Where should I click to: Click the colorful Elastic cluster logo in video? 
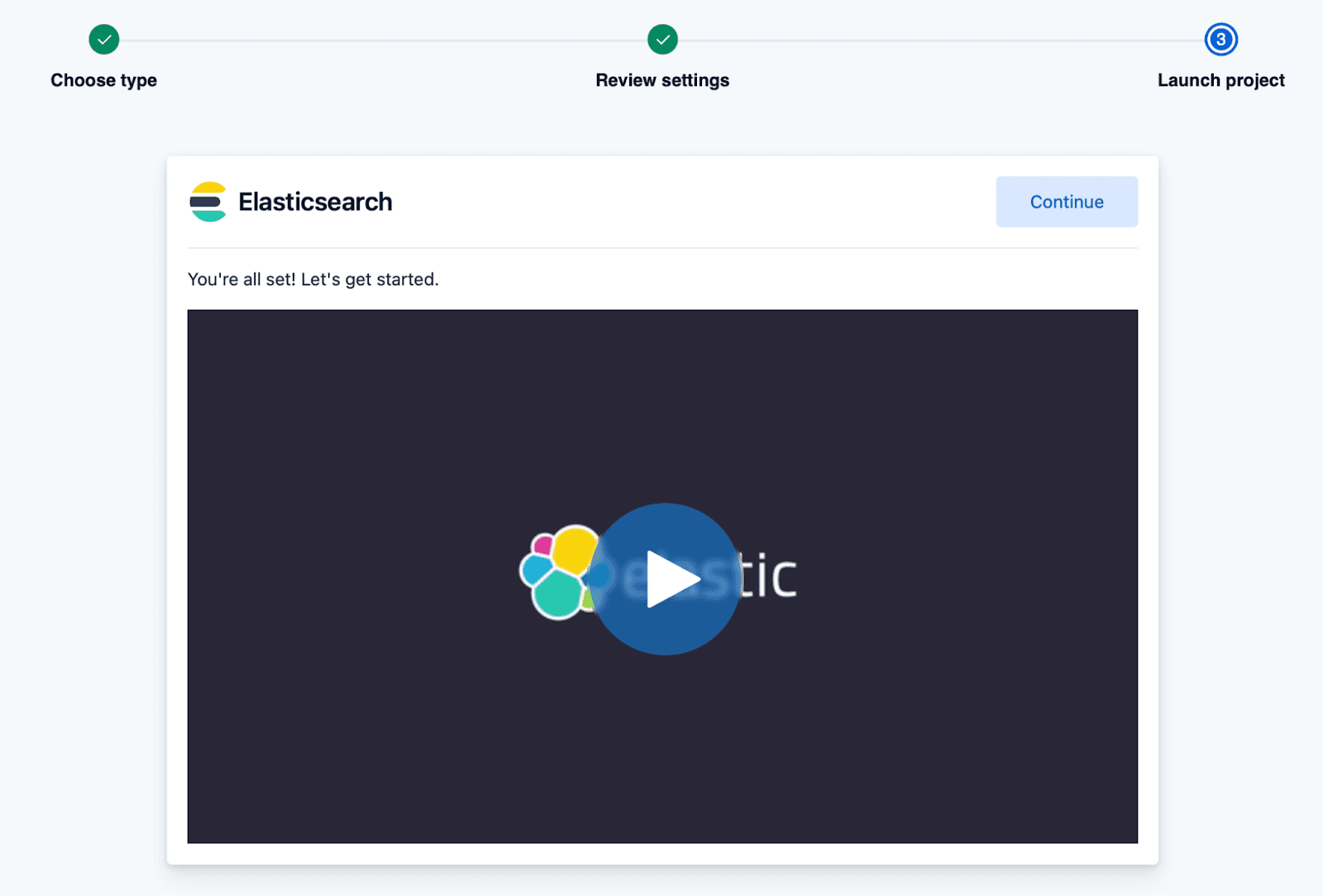pos(556,572)
